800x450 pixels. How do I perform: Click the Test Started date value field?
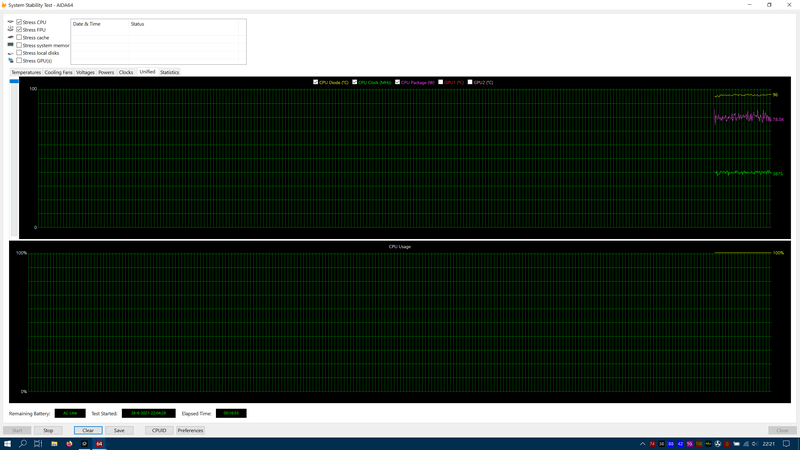[148, 413]
